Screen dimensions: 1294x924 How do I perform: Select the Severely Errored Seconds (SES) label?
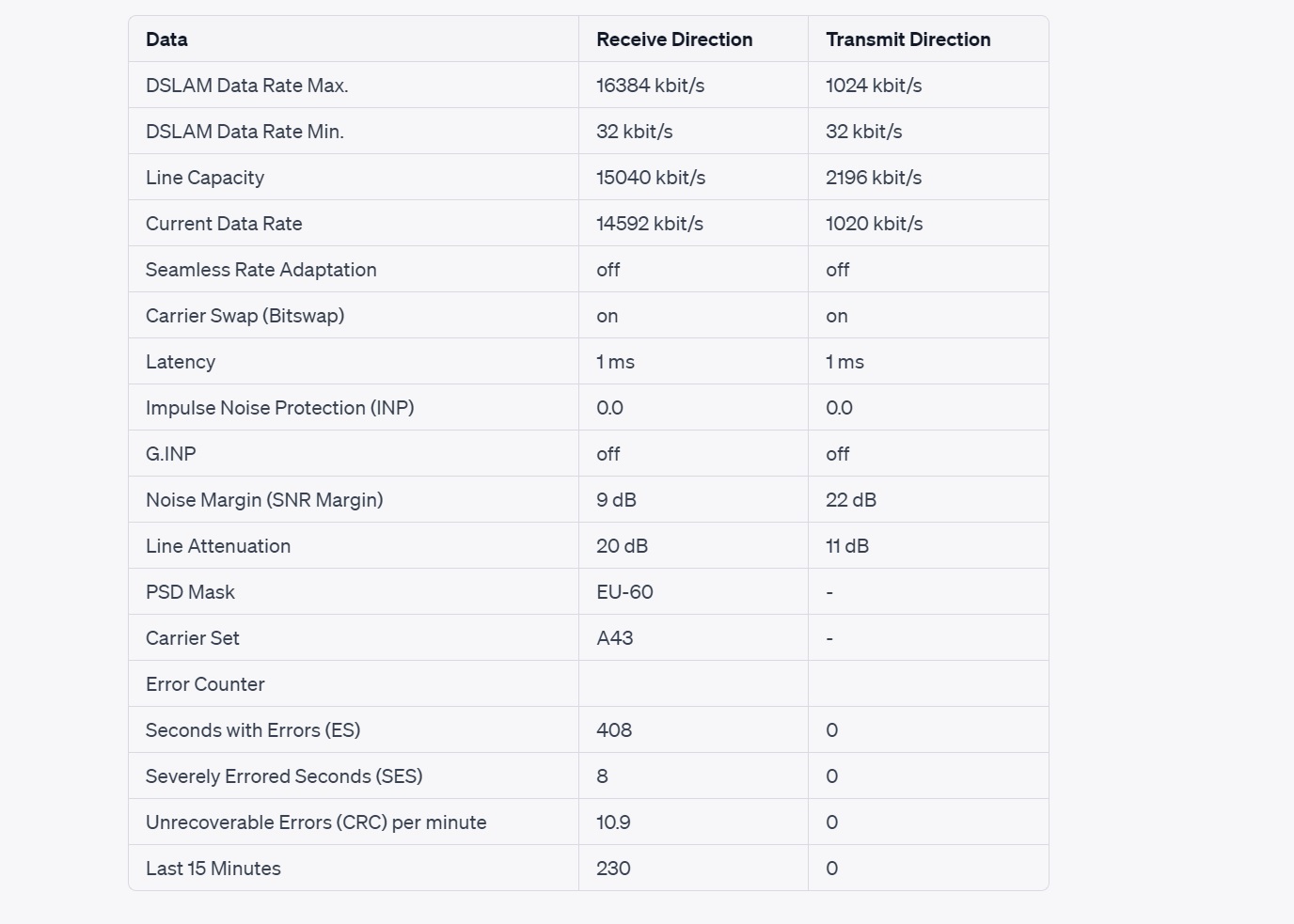[x=284, y=776]
